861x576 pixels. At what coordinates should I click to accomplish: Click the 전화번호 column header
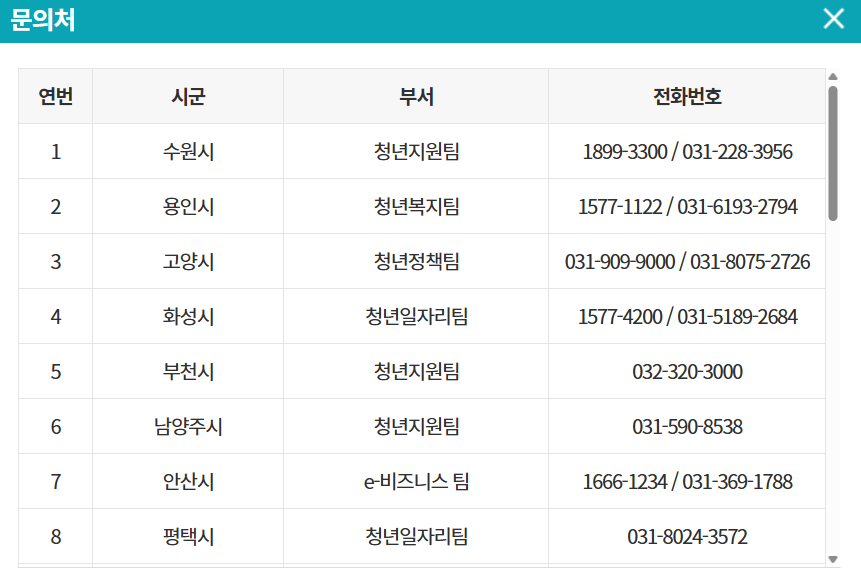coord(687,95)
